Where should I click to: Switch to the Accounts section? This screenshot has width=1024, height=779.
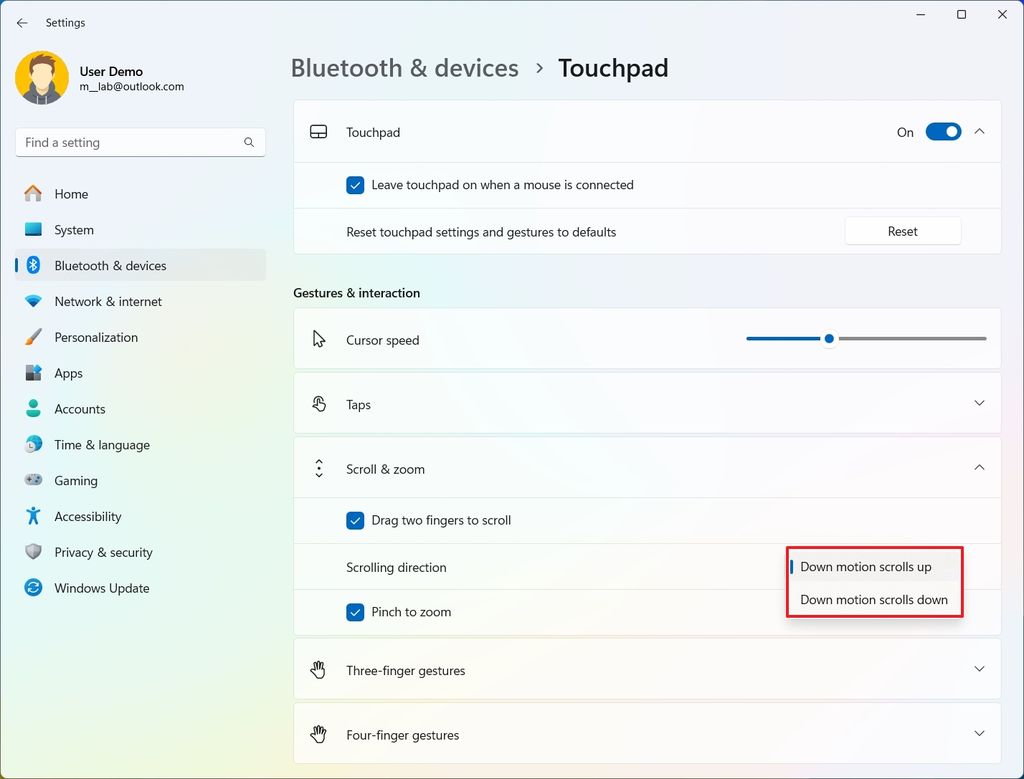pos(80,409)
